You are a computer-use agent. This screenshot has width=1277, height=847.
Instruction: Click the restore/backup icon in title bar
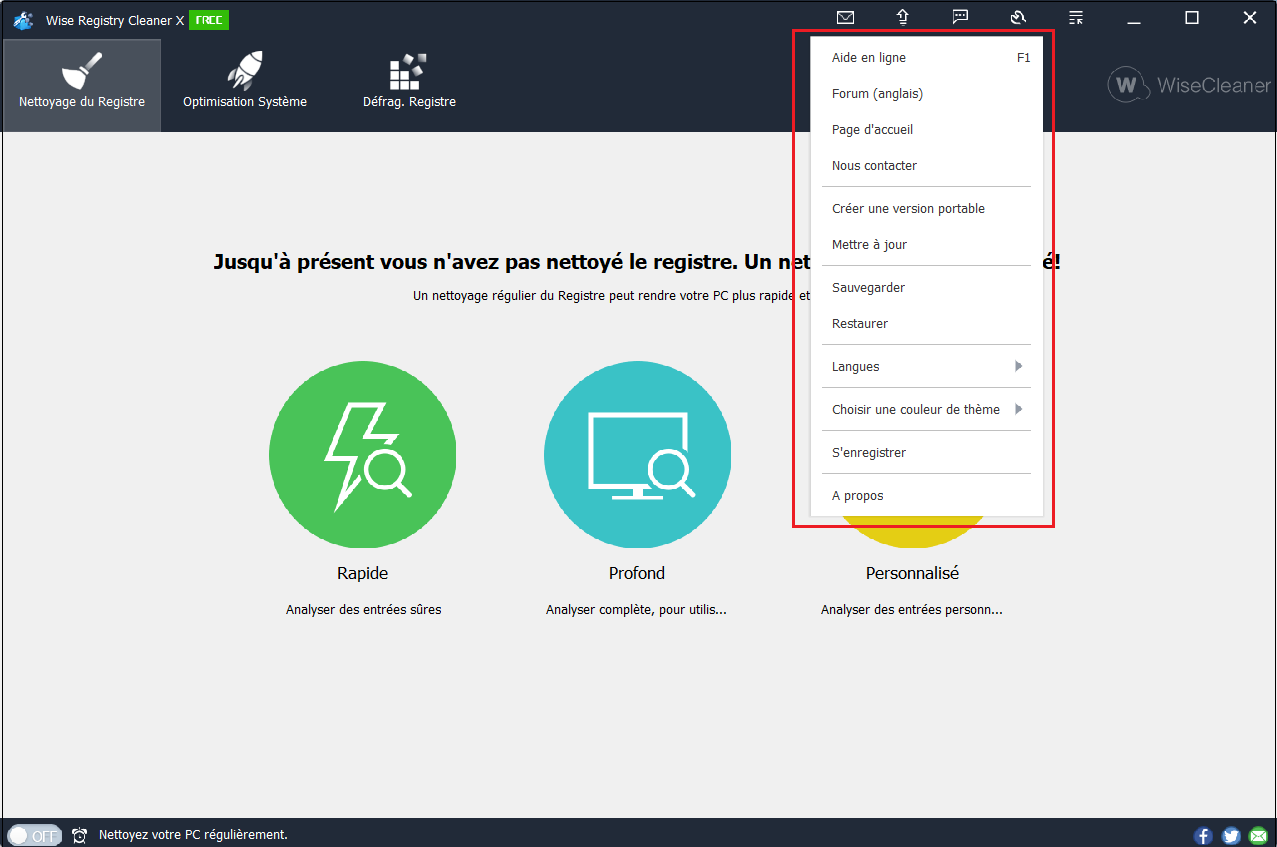(1018, 17)
